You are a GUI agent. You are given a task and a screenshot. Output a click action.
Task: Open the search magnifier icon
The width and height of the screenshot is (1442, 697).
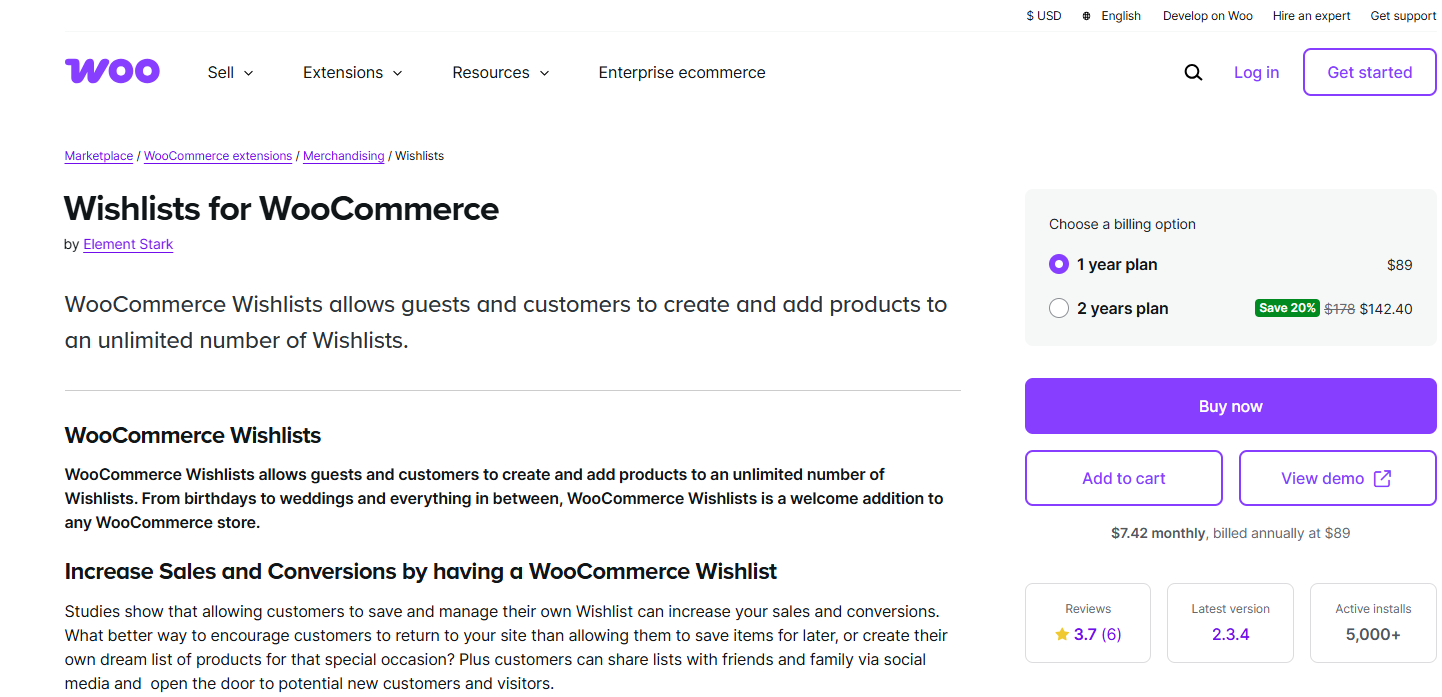click(1193, 72)
